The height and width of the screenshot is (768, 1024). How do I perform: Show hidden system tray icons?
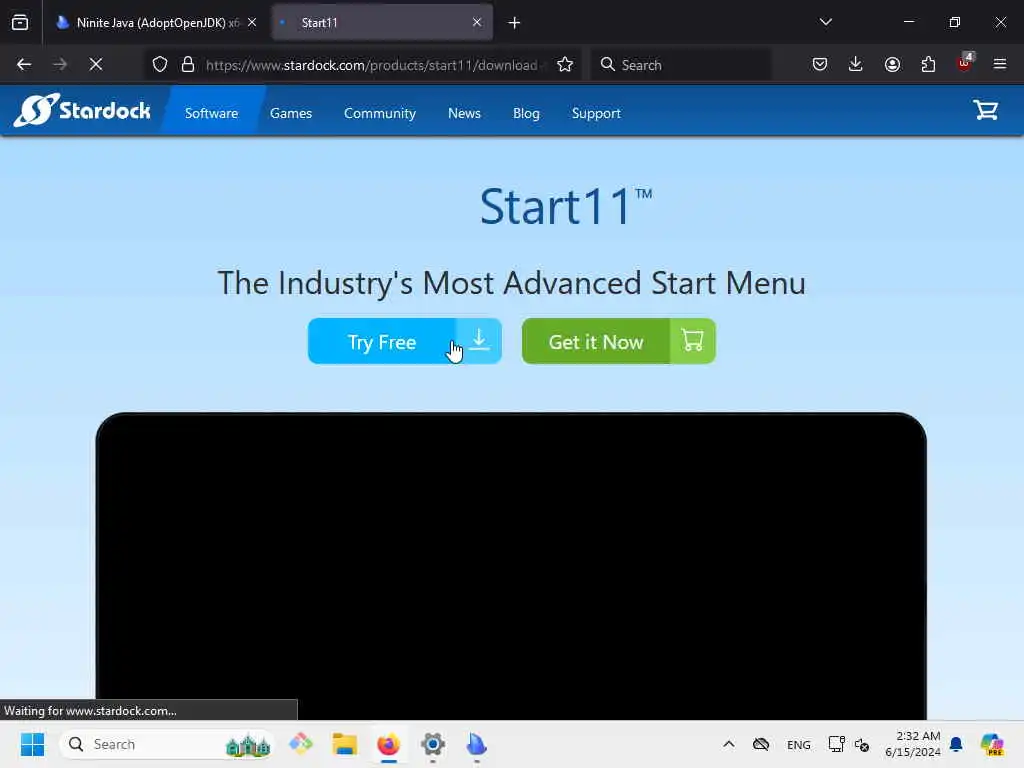(729, 744)
